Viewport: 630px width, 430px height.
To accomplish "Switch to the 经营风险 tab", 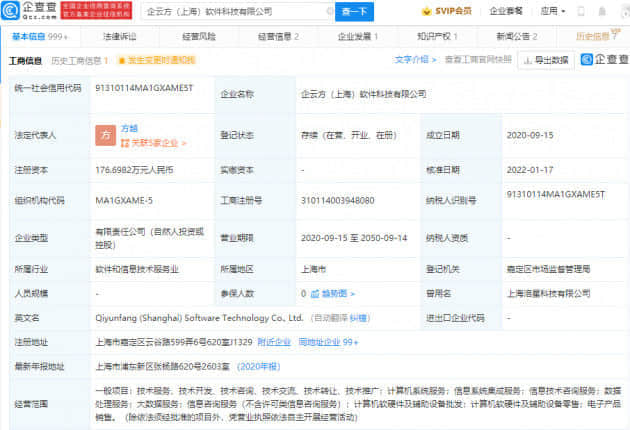I will [199, 37].
